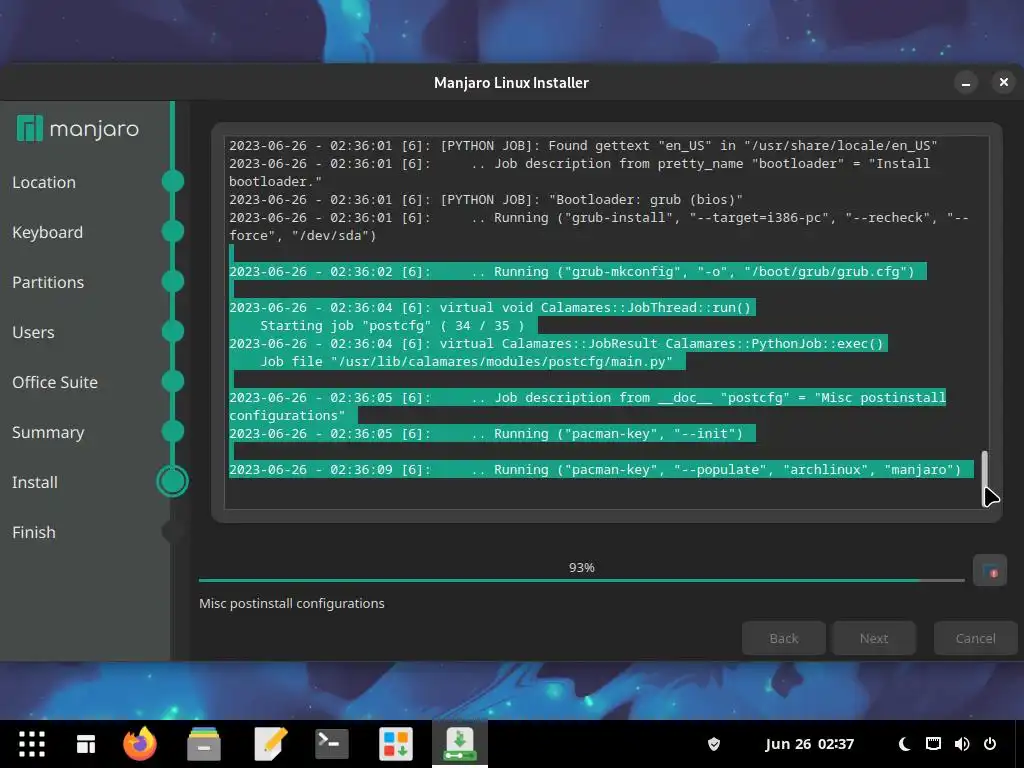
Task: Select the Summary step in sidebar
Action: [48, 432]
